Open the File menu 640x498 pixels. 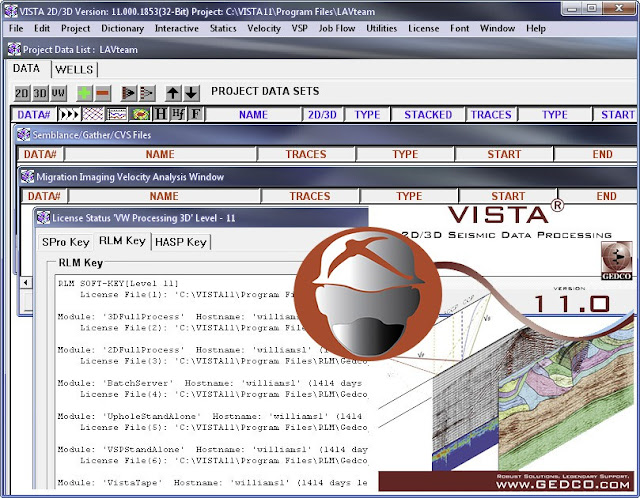[x=16, y=28]
